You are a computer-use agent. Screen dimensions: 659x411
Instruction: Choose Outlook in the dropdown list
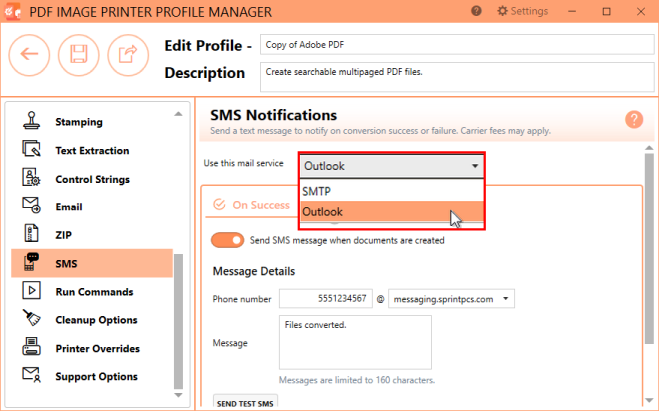[392, 211]
